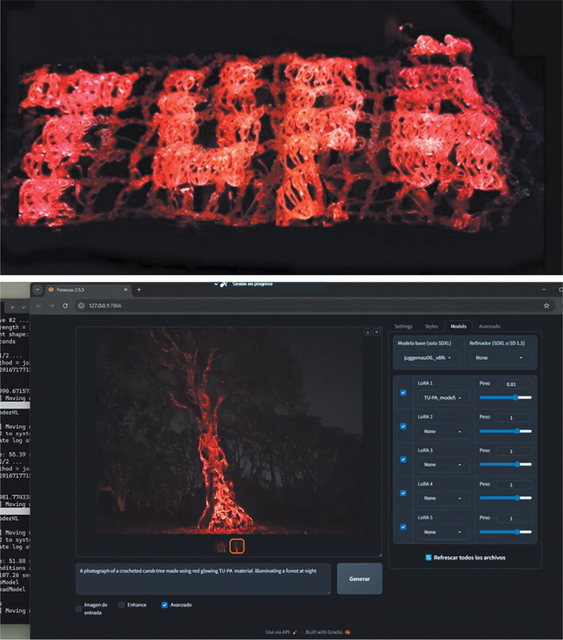Enable the Enhance checkbox

coord(122,605)
